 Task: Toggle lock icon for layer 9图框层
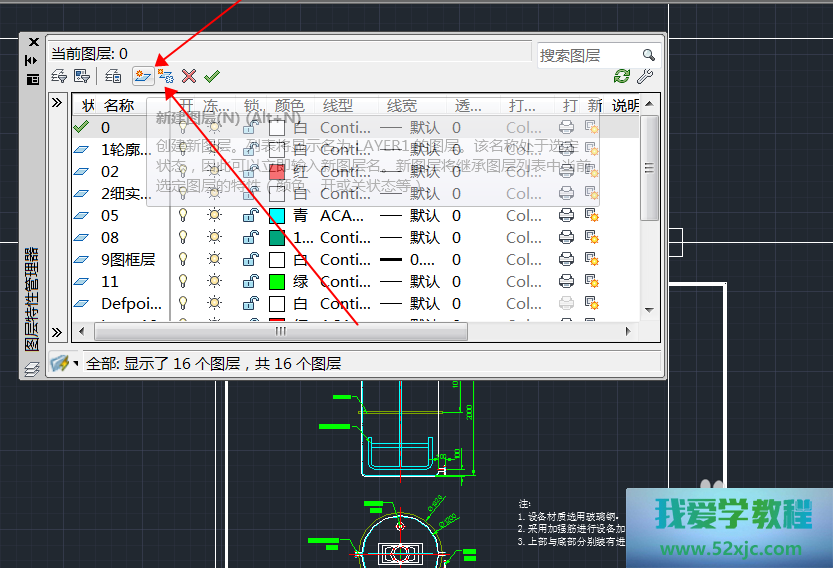click(x=249, y=260)
